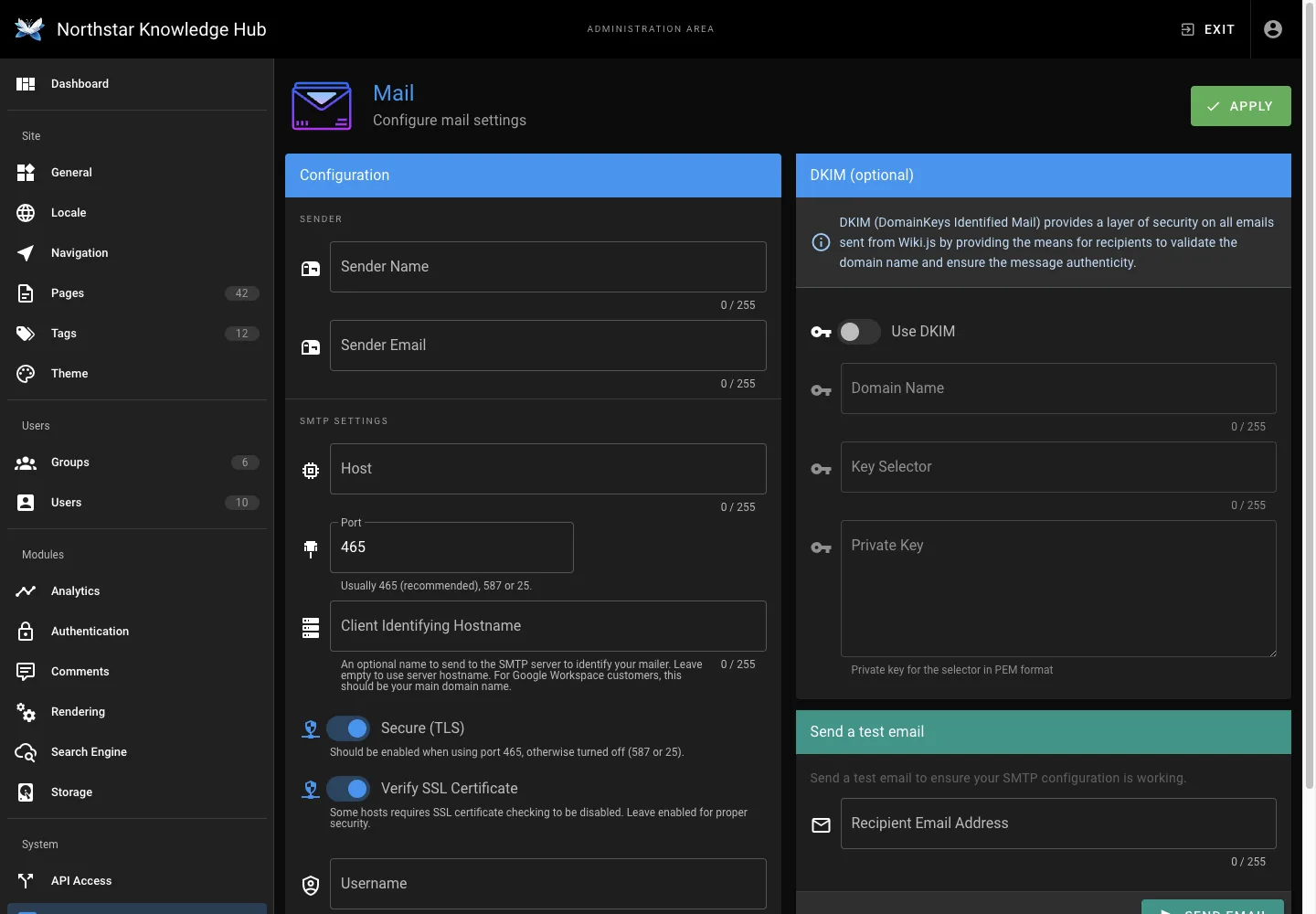Viewport: 1316px width, 914px height.
Task: Click the envelope icon beside Recipient Email Address
Action: [822, 825]
